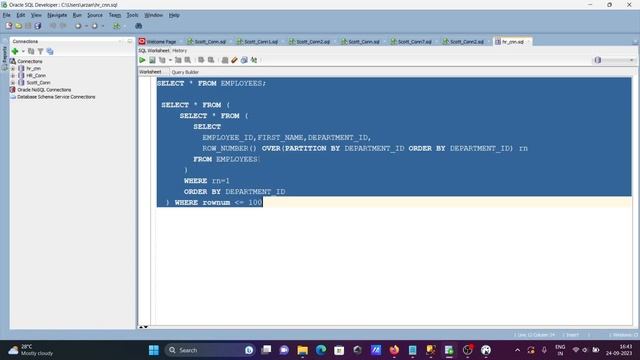Click the Unshared SQL Worksheet icon

click(224, 60)
